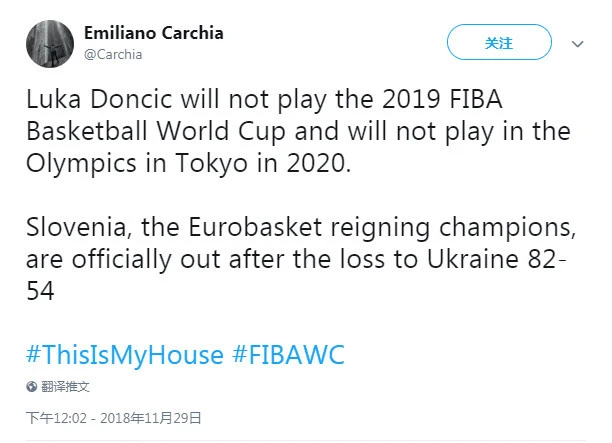
Task: Click the 'Slovenia, the Eurobasket reigning champions' line
Action: point(301,227)
